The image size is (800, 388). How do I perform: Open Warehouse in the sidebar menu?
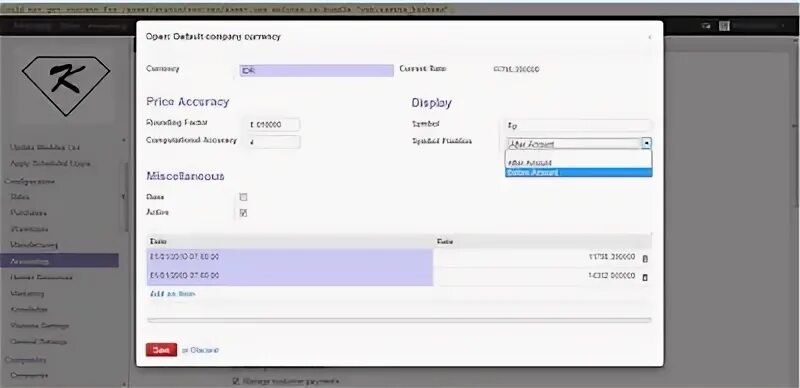tap(29, 229)
